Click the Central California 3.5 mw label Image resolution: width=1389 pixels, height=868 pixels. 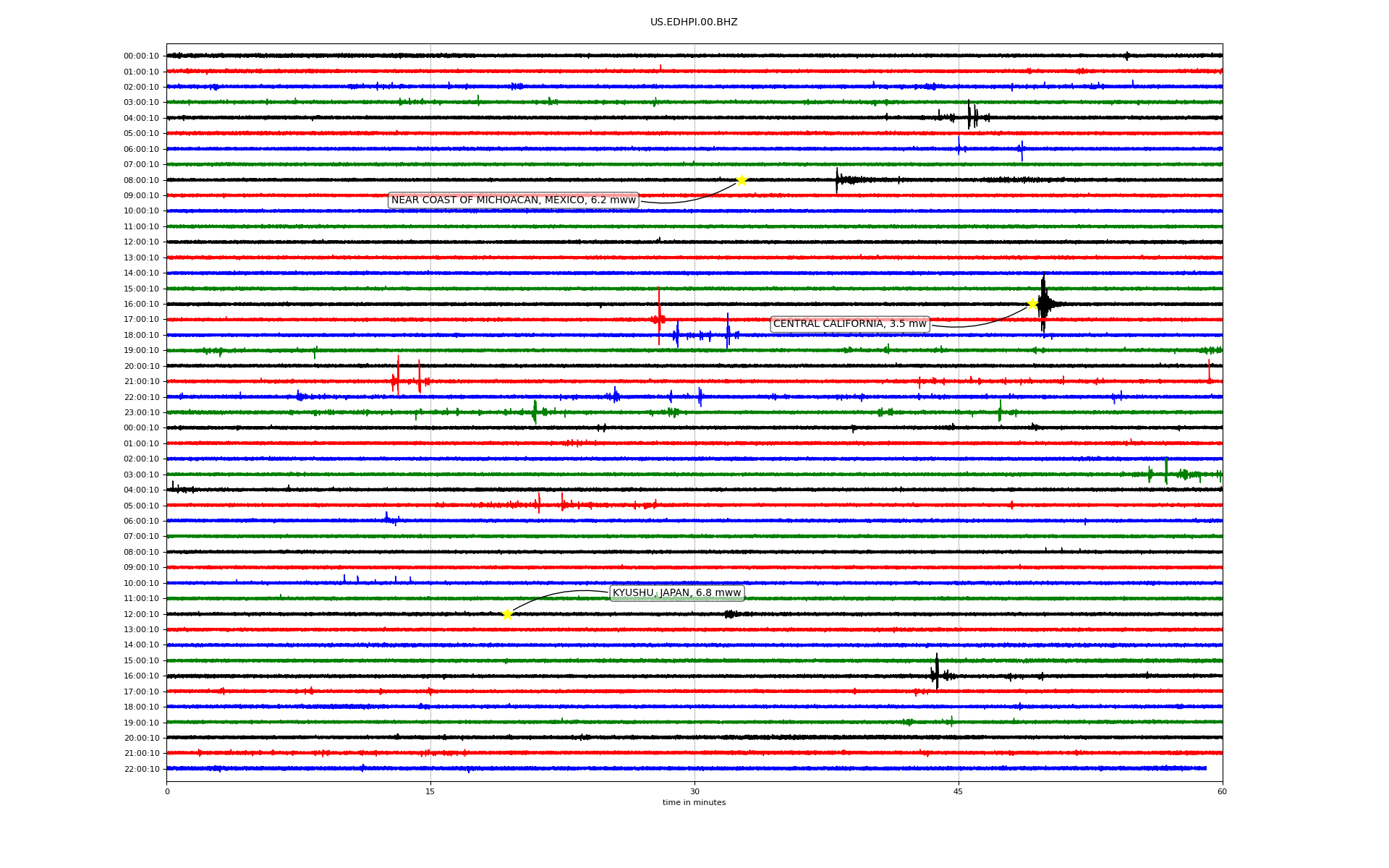(x=849, y=324)
